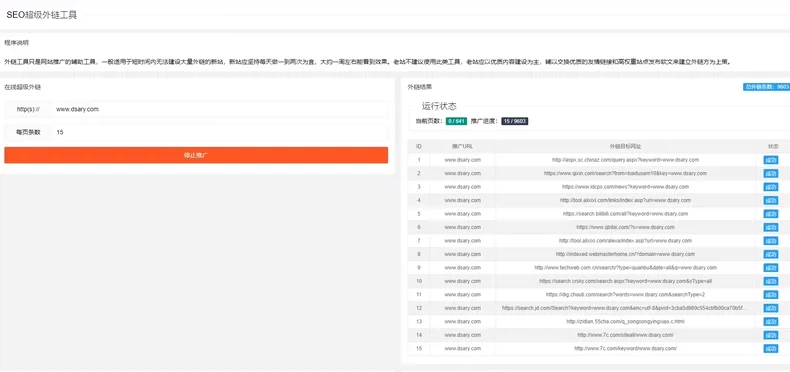The height and width of the screenshot is (372, 790).
Task: Click the status badge in row 3
Action: click(x=771, y=187)
